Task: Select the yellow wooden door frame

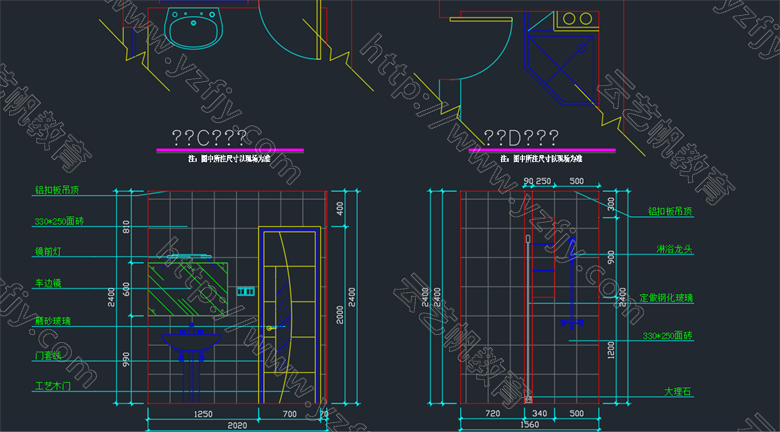Action: pos(289,315)
